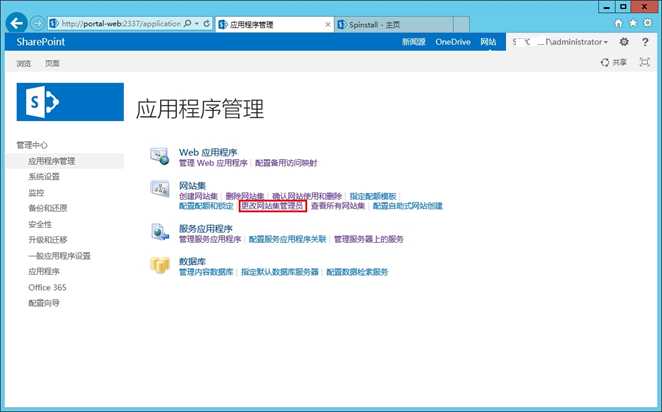Expand the administrator account dropdown
The height and width of the screenshot is (412, 662).
click(560, 42)
